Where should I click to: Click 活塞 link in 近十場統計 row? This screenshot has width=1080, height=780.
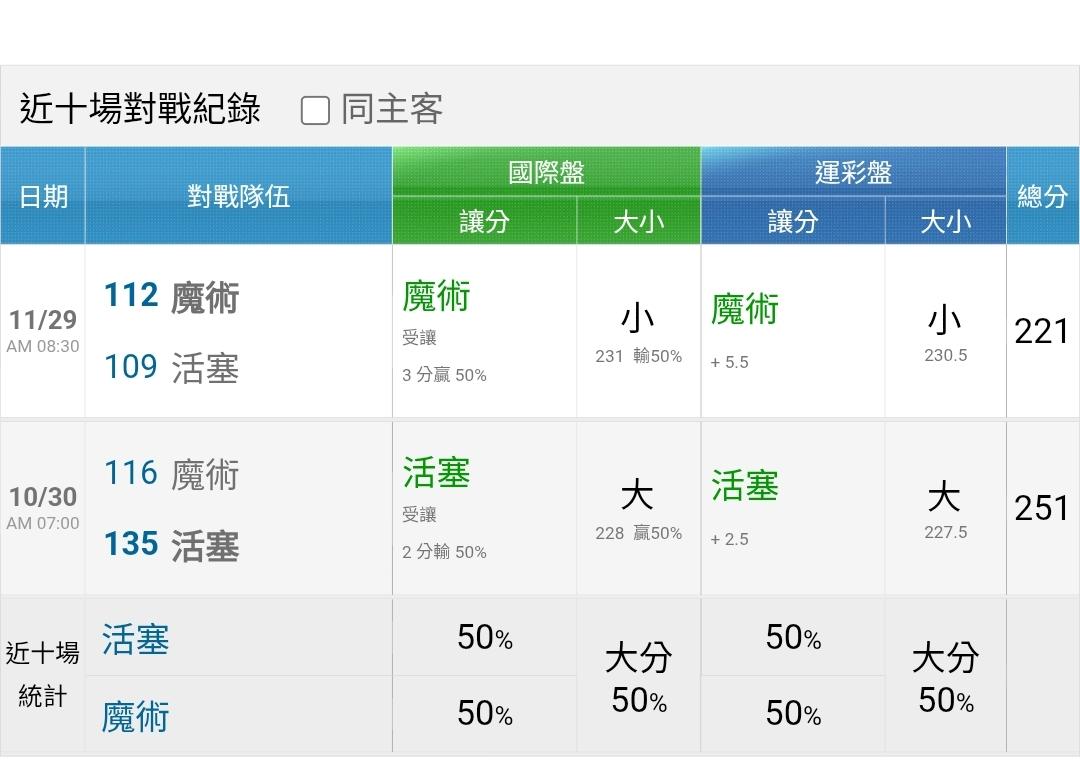click(135, 639)
